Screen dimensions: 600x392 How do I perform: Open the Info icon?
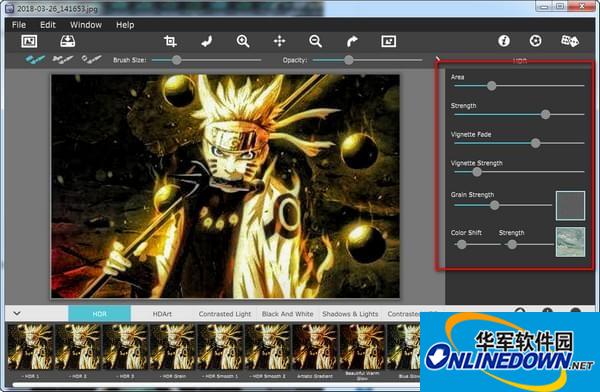pos(504,41)
